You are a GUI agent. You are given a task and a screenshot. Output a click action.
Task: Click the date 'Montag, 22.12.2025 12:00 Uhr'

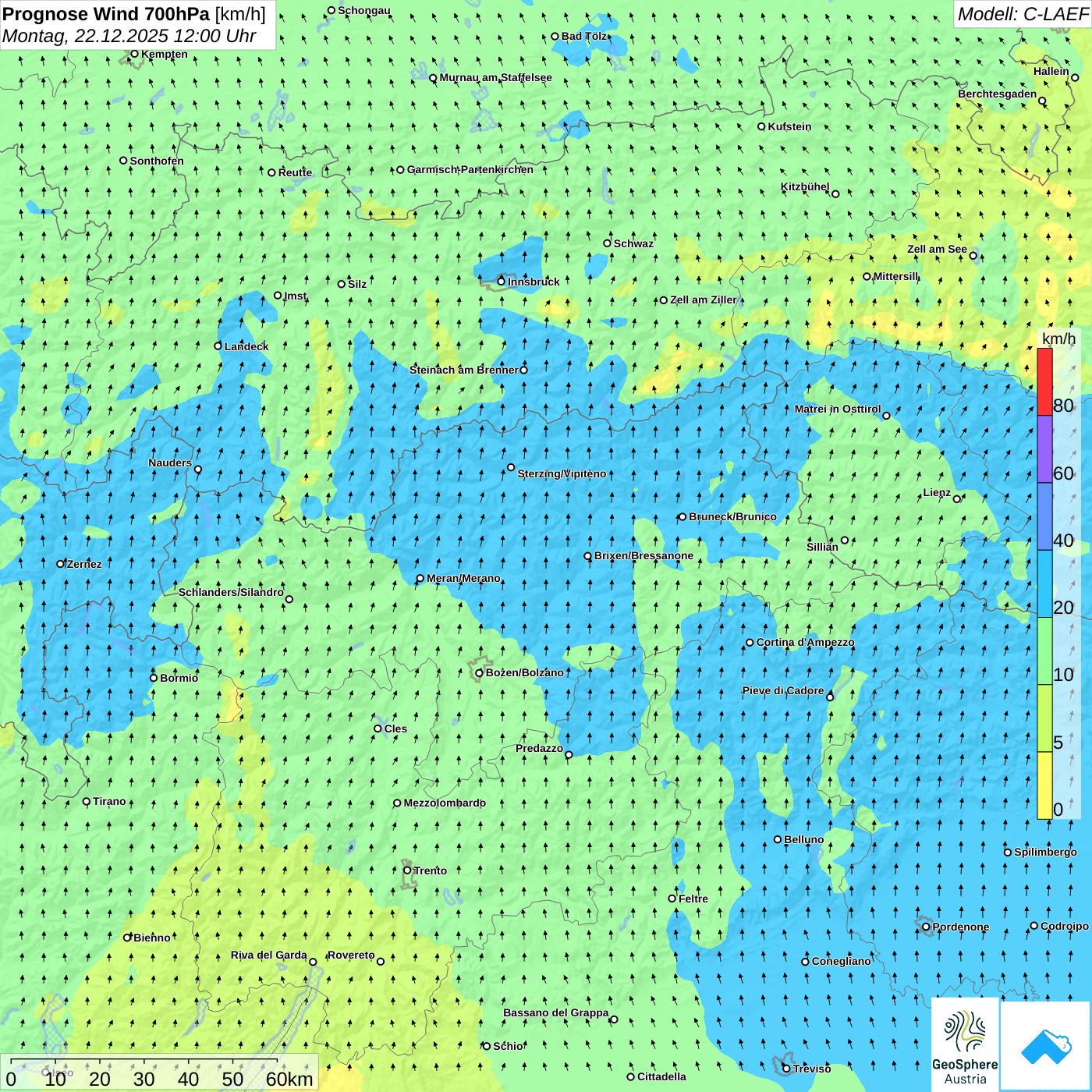point(129,36)
